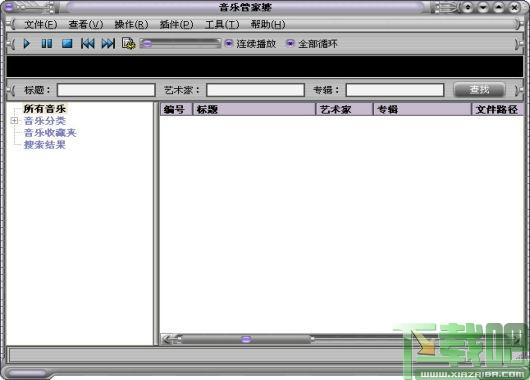The image size is (530, 380).
Task: Sort by the 艺术家 column header
Action: 344,110
